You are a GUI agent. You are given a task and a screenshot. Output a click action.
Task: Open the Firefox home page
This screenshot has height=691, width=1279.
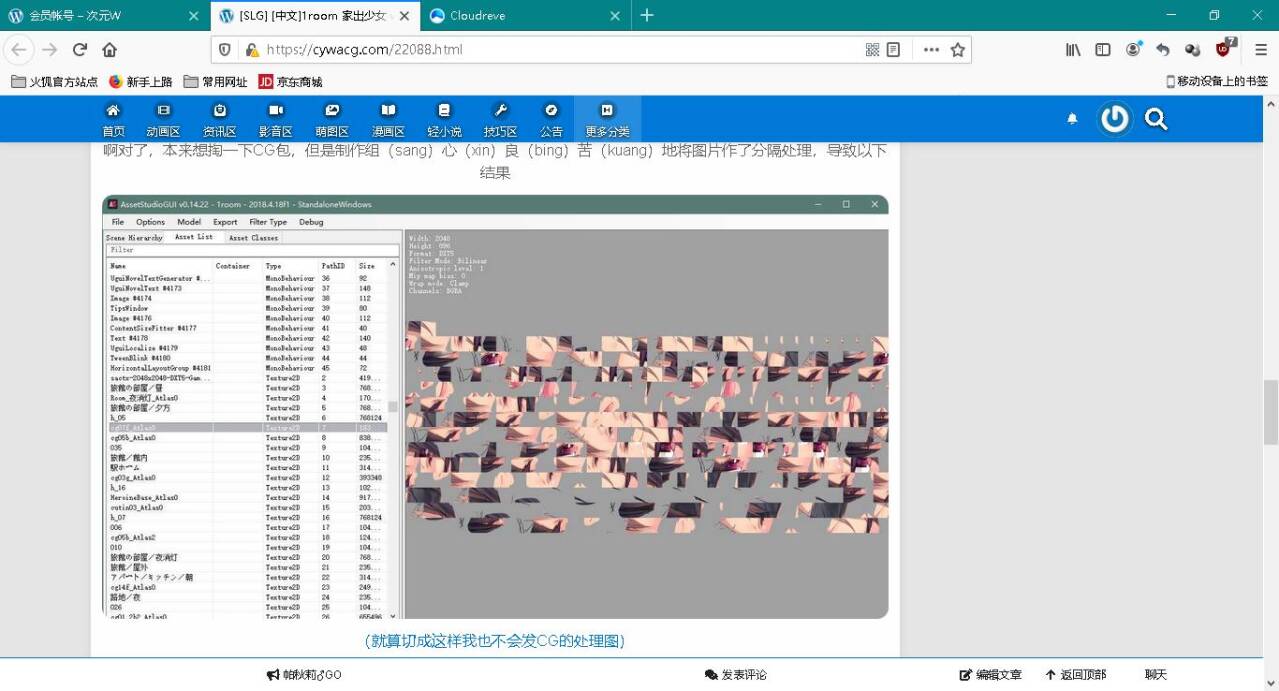110,50
